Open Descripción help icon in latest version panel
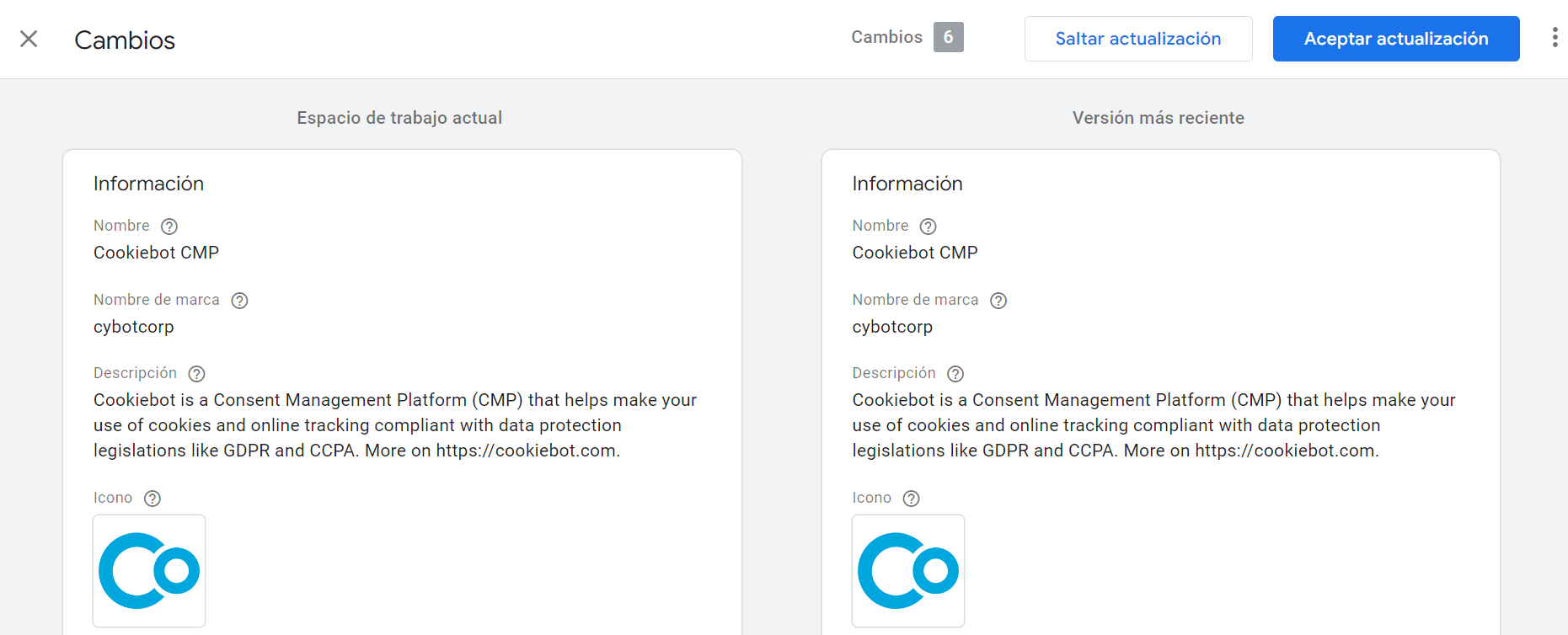The width and height of the screenshot is (1568, 635). click(955, 374)
